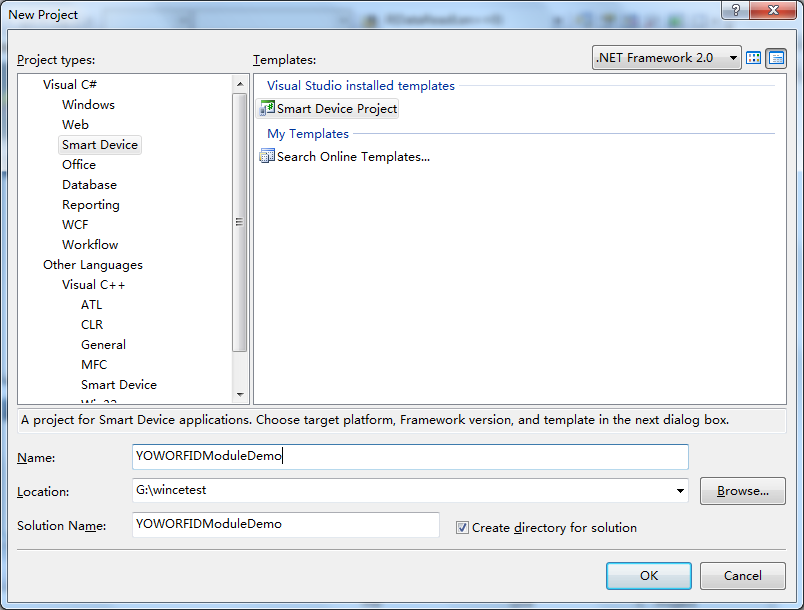Choose Database project type
Screen dimensions: 804x610
click(x=89, y=184)
